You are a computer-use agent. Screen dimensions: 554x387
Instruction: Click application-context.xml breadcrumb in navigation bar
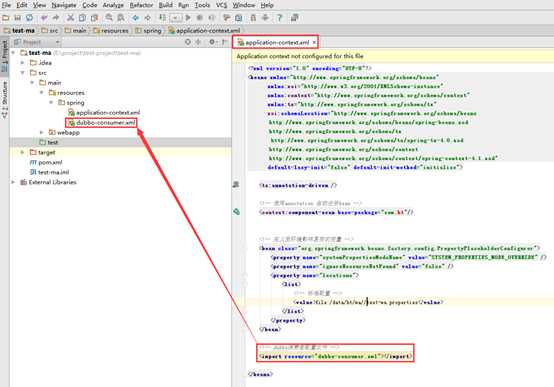pos(205,31)
